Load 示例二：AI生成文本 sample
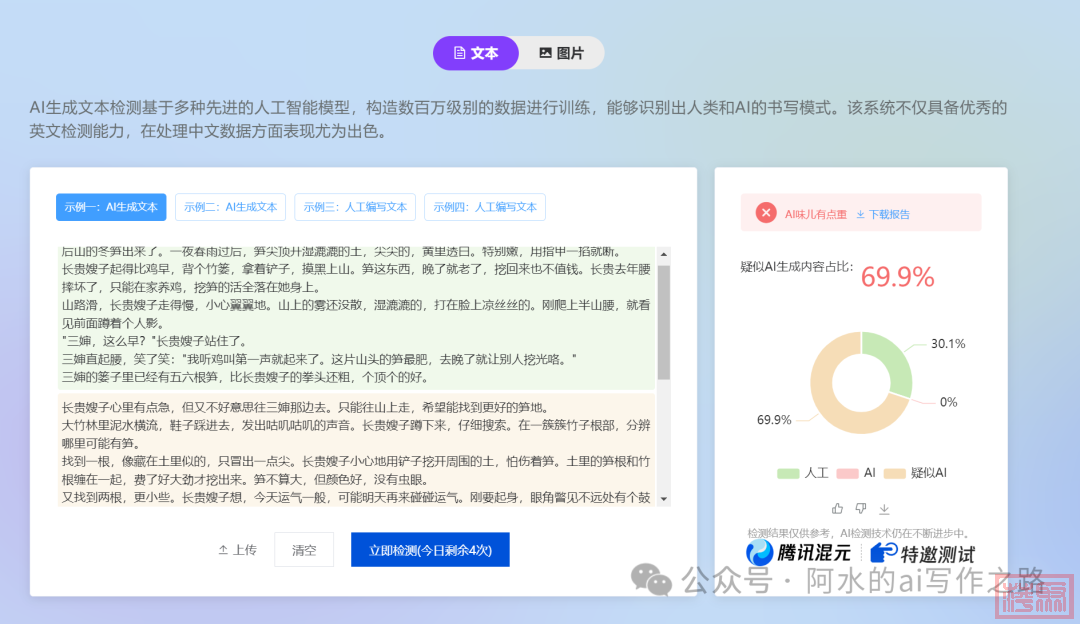The width and height of the screenshot is (1080, 624). coord(230,207)
